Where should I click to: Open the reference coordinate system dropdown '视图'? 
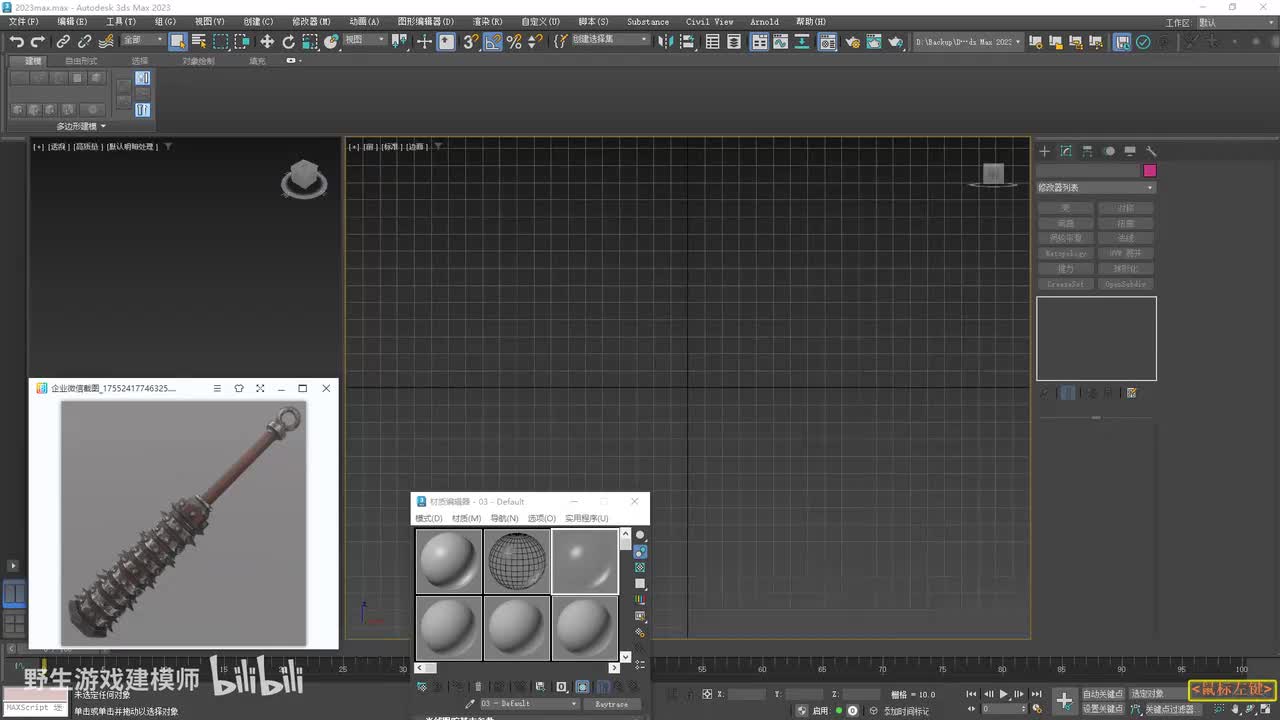pos(365,41)
